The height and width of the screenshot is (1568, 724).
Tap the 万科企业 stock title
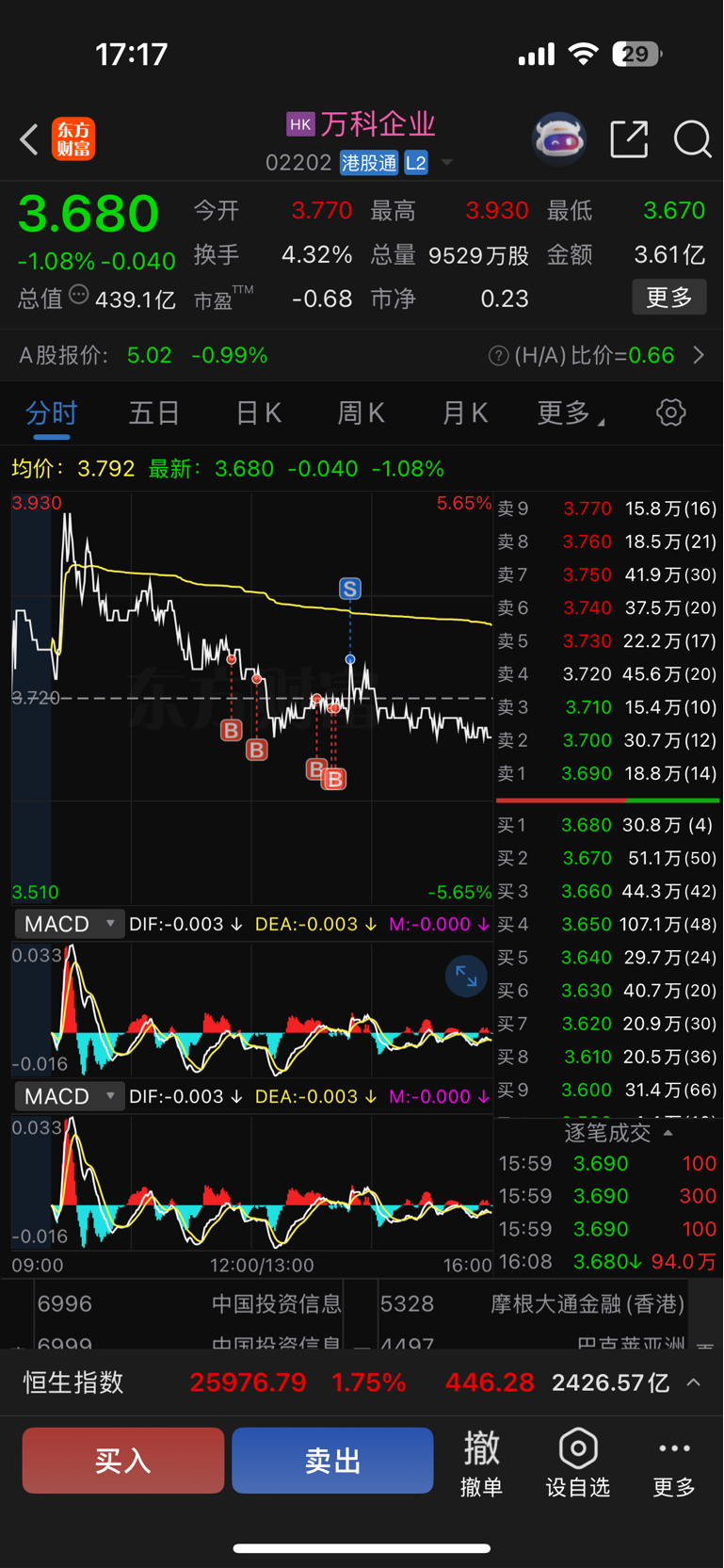pos(378,124)
